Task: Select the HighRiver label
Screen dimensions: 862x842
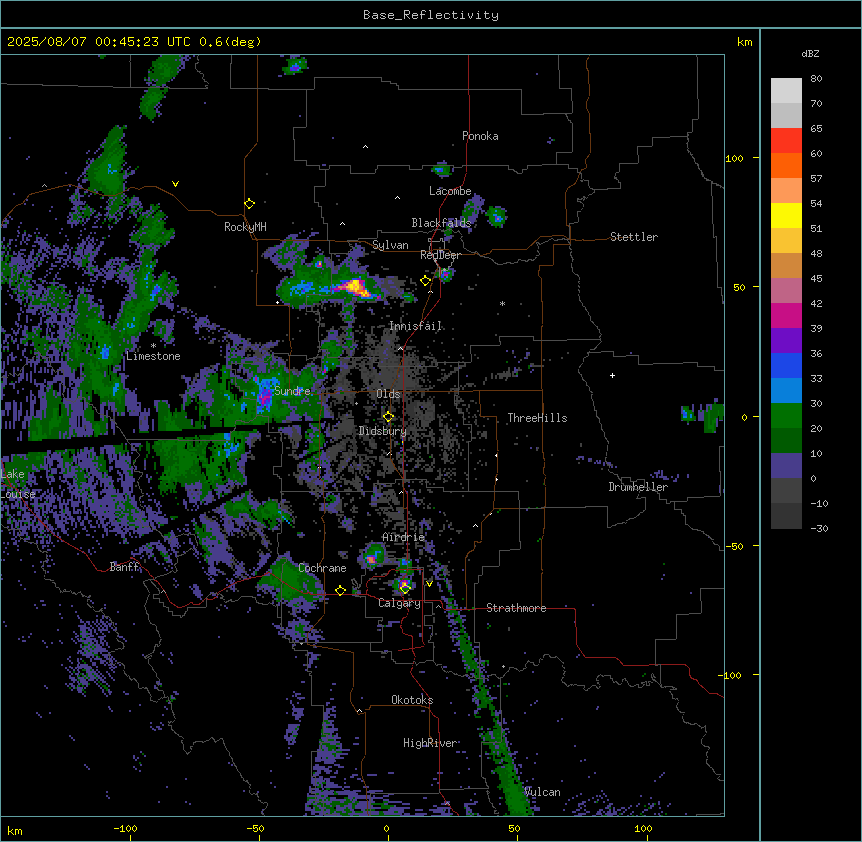Action: coord(429,743)
